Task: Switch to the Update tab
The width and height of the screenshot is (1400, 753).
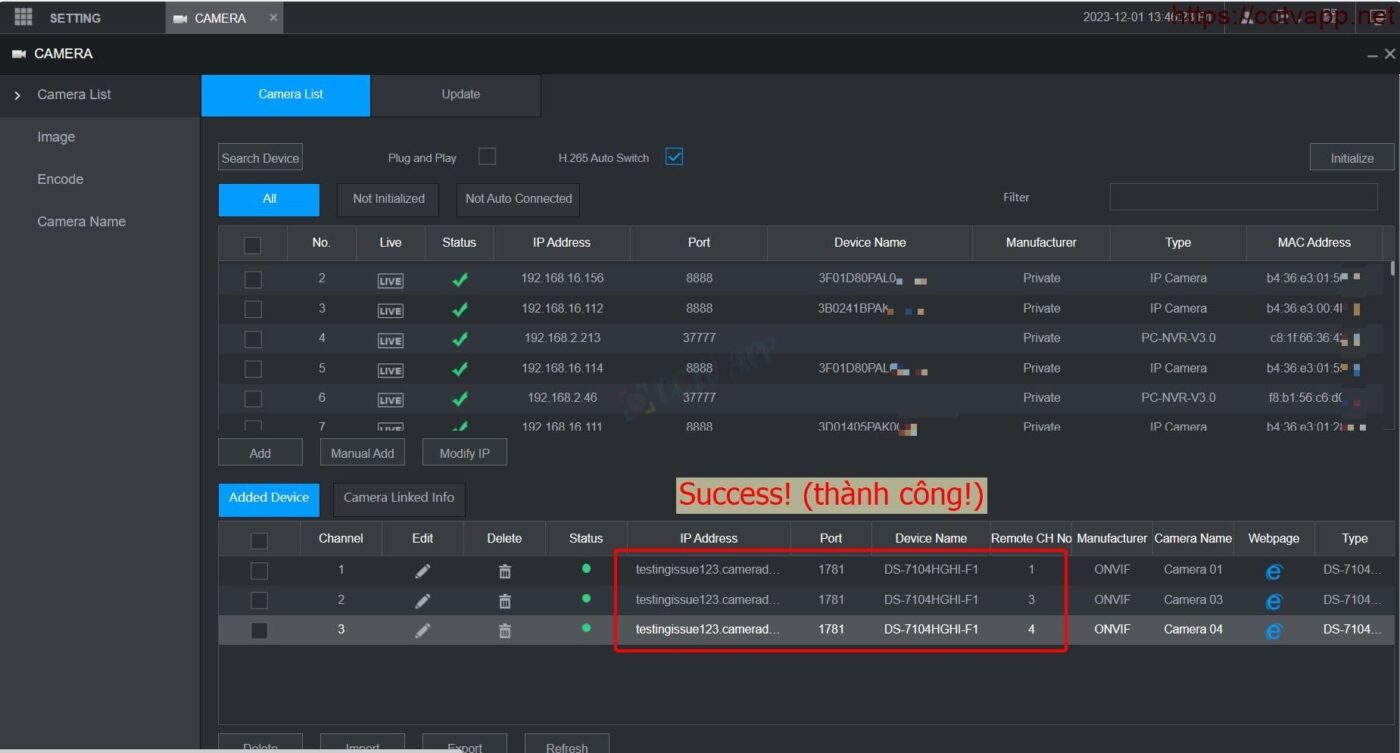Action: pos(460,95)
